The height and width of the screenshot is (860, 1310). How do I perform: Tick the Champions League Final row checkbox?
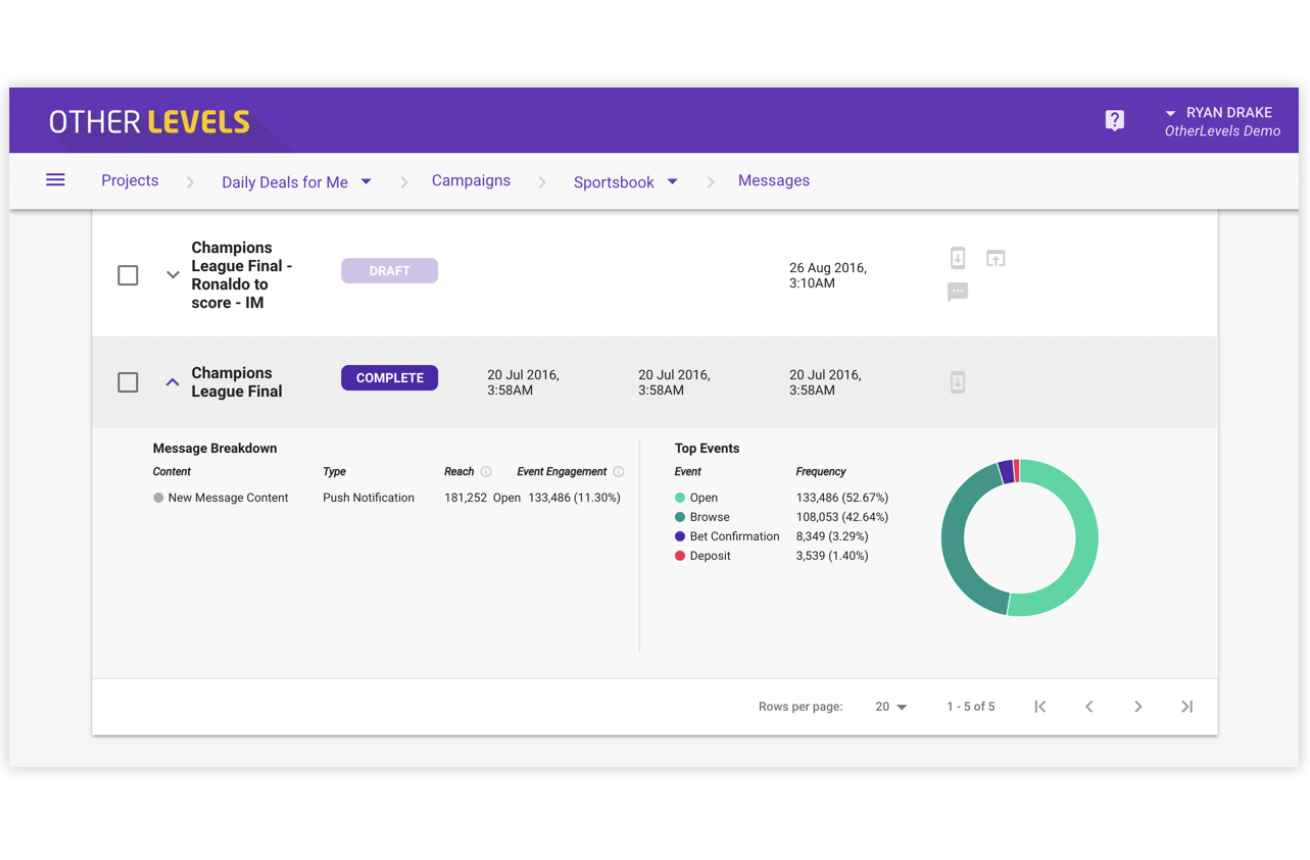pyautogui.click(x=128, y=382)
